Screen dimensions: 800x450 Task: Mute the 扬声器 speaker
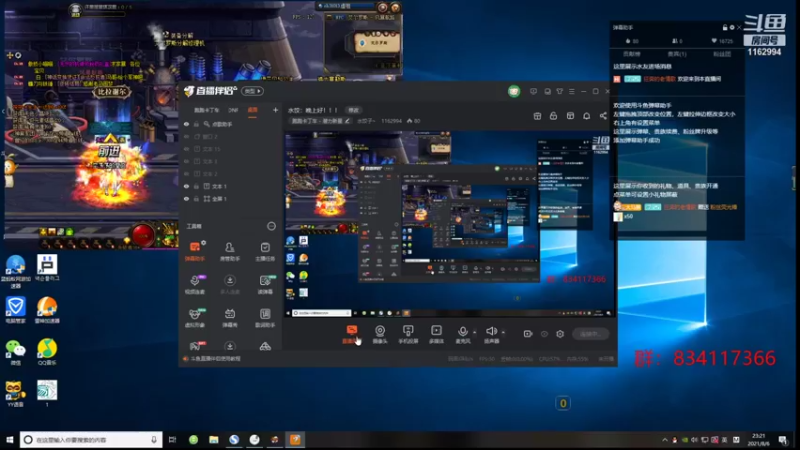click(491, 334)
